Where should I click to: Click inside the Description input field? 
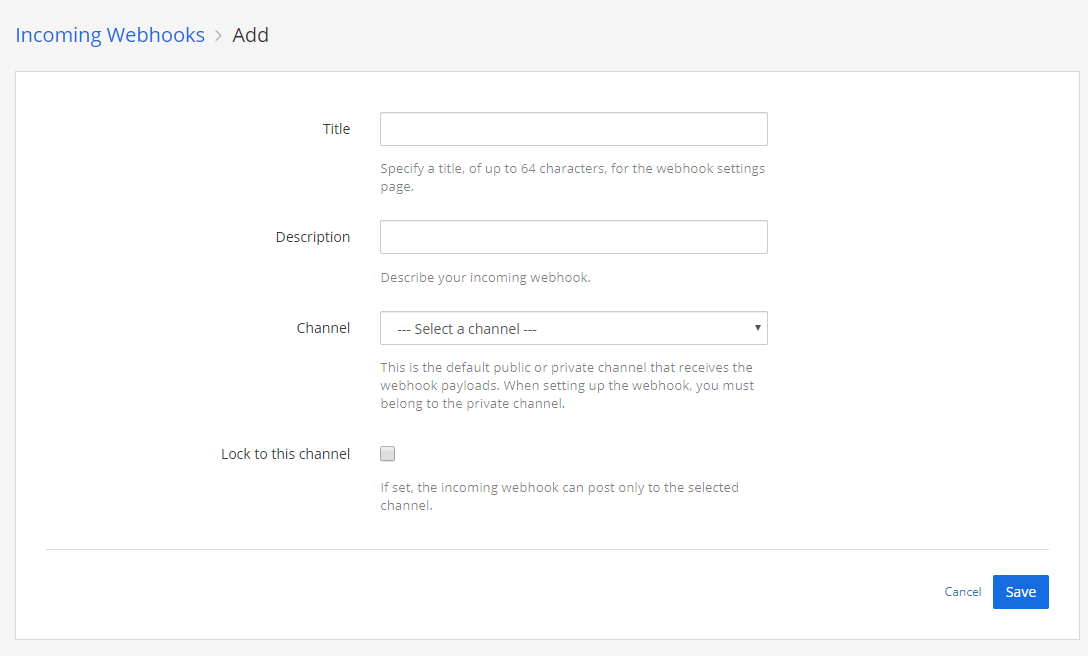pyautogui.click(x=573, y=237)
